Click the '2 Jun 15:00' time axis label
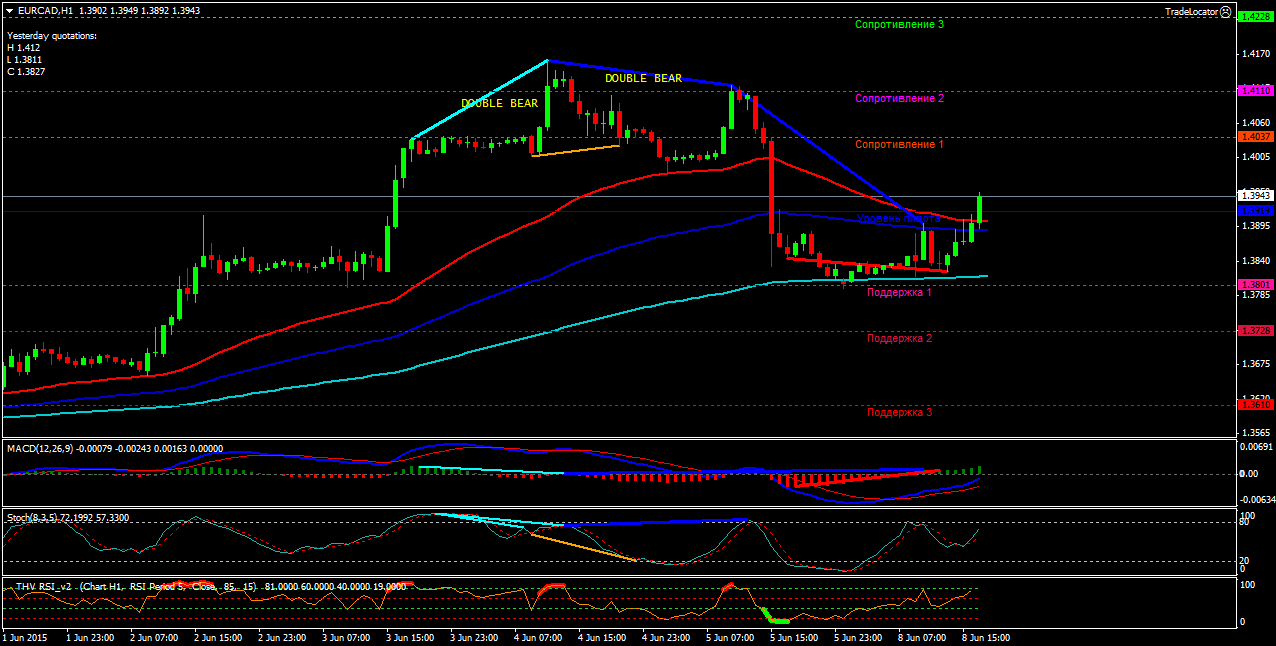The height and width of the screenshot is (646, 1276). point(217,636)
